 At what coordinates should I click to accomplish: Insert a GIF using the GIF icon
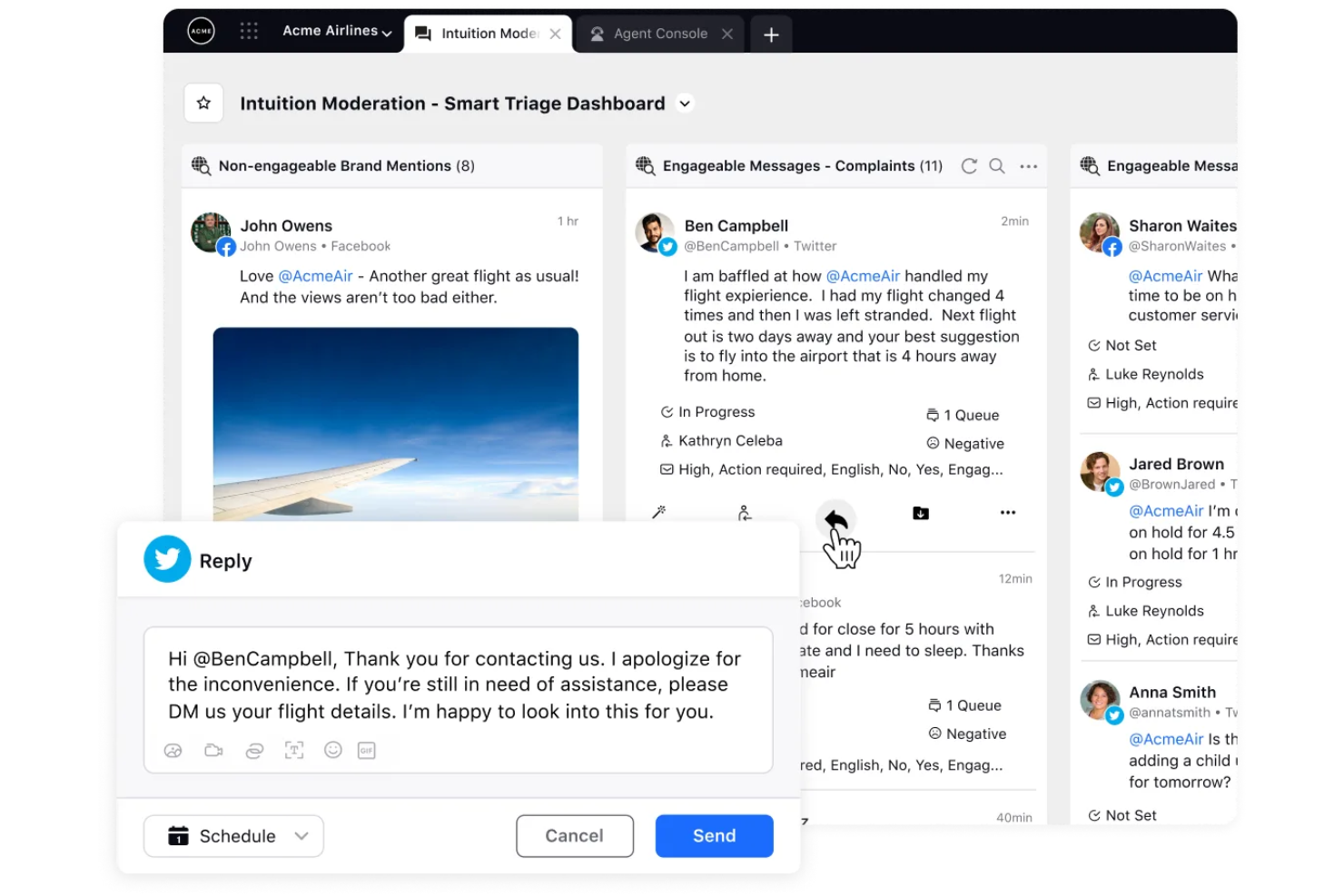pyautogui.click(x=366, y=750)
